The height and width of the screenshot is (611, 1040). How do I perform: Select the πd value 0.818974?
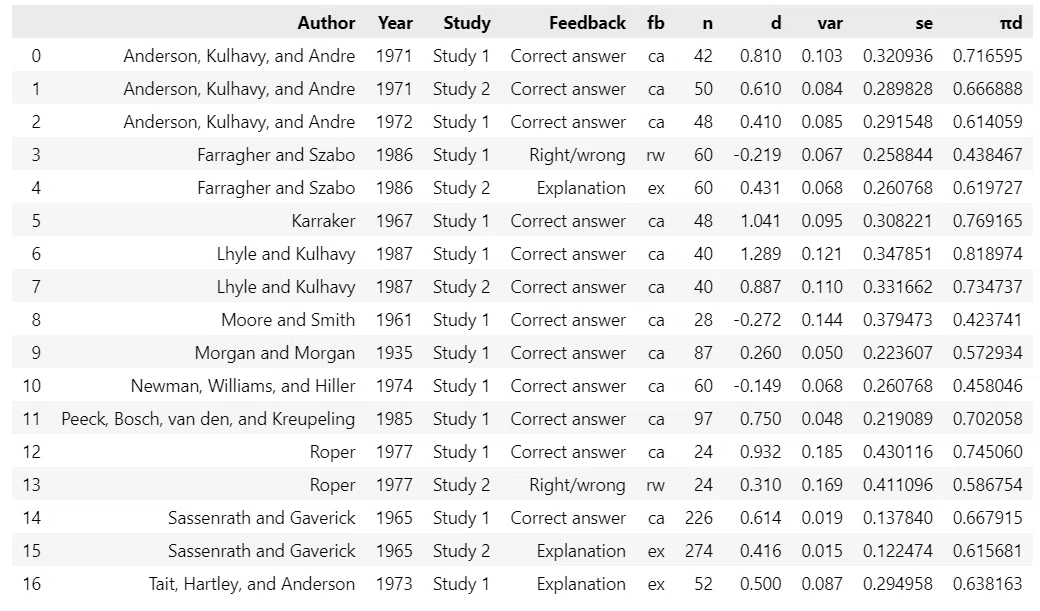pos(988,254)
